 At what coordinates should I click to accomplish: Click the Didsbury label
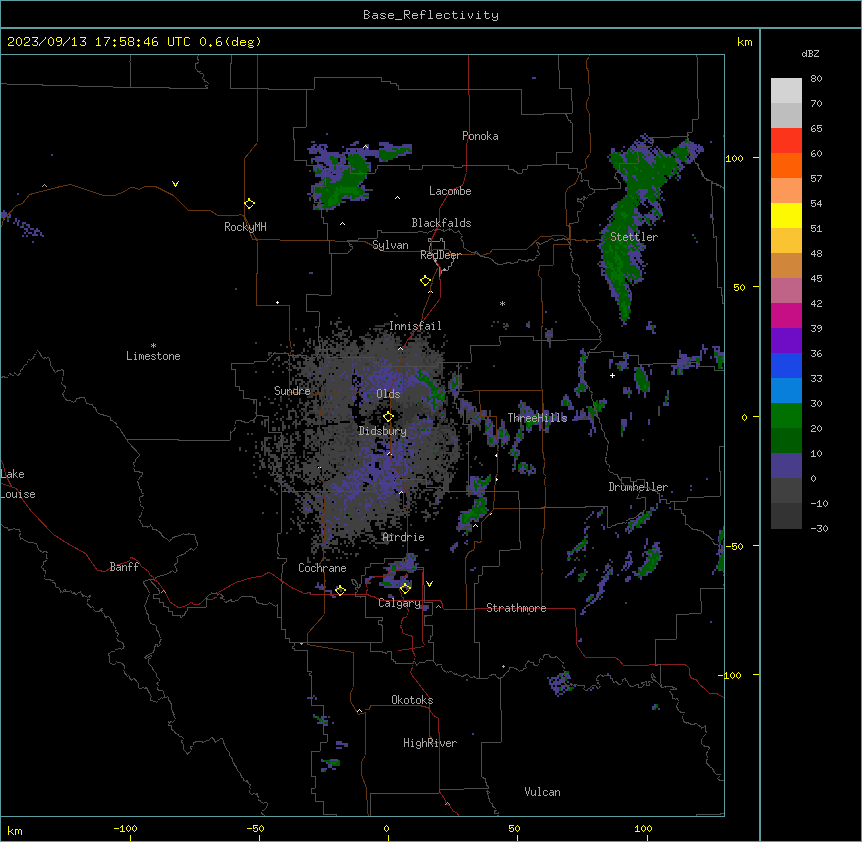(382, 431)
